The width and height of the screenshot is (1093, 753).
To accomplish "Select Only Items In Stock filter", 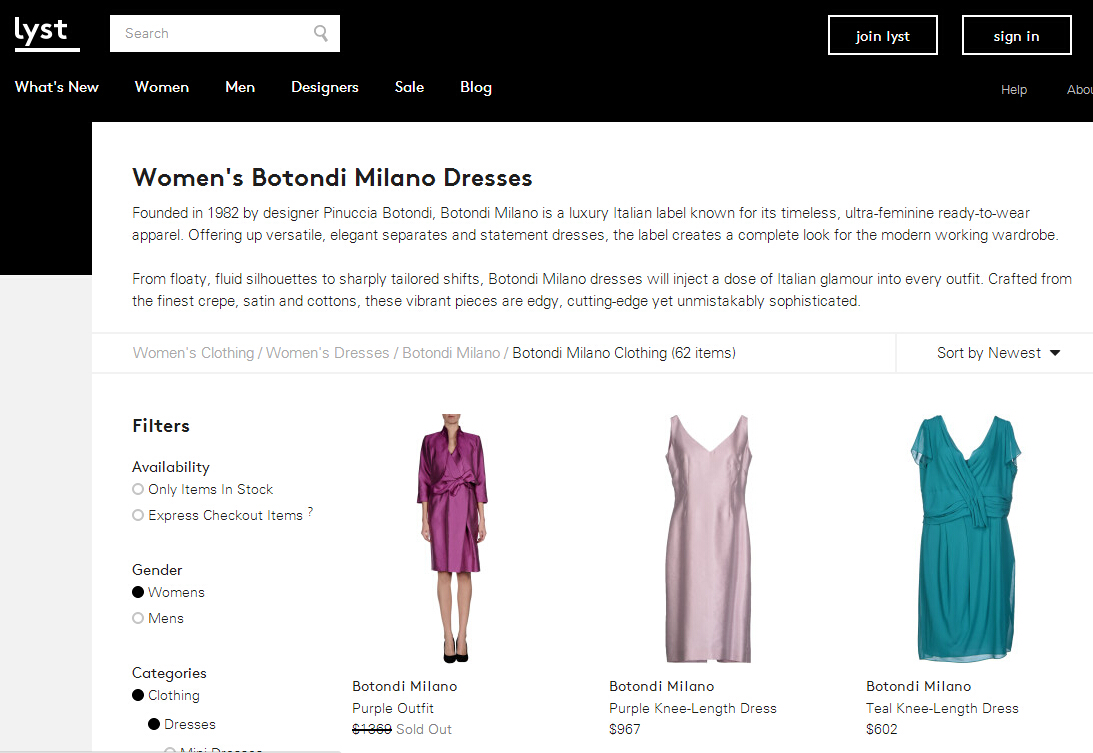I will click(202, 489).
